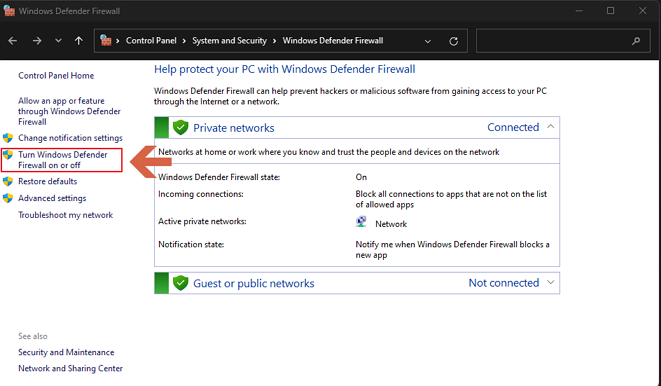Collapse the Private networks section
The width and height of the screenshot is (661, 386).
(551, 126)
